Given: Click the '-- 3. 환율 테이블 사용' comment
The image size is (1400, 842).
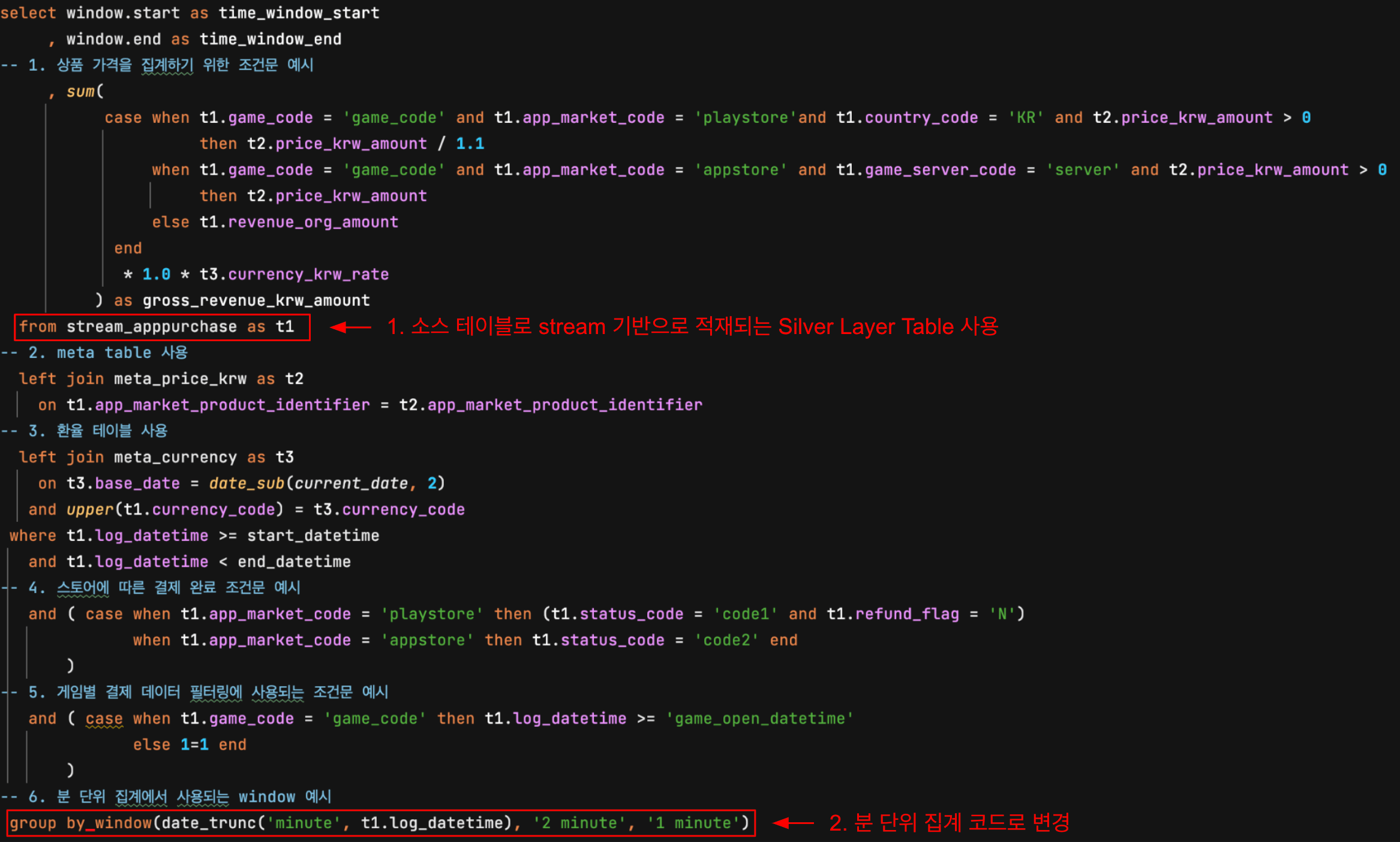Looking at the screenshot, I should tap(84, 431).
